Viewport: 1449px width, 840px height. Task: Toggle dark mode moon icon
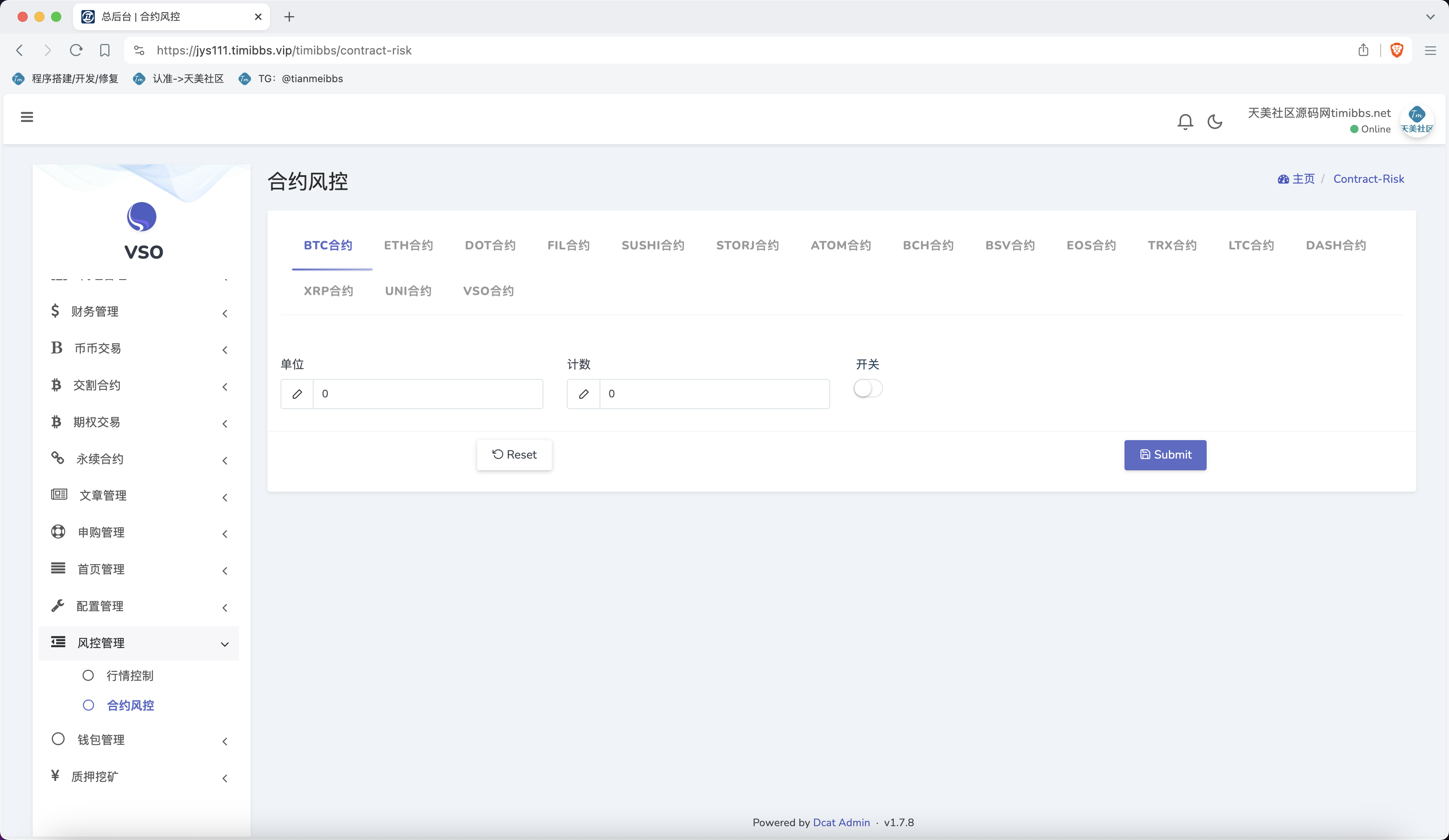(x=1214, y=121)
